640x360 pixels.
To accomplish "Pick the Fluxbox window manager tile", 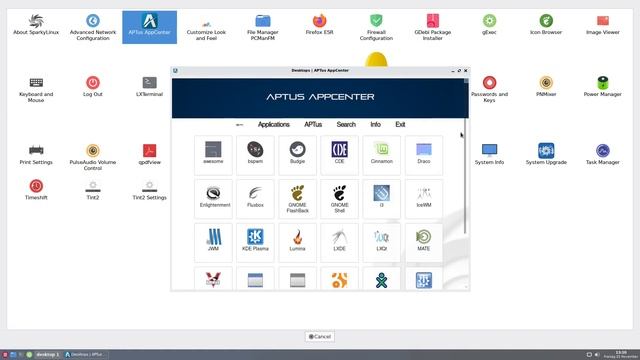I will tap(255, 199).
